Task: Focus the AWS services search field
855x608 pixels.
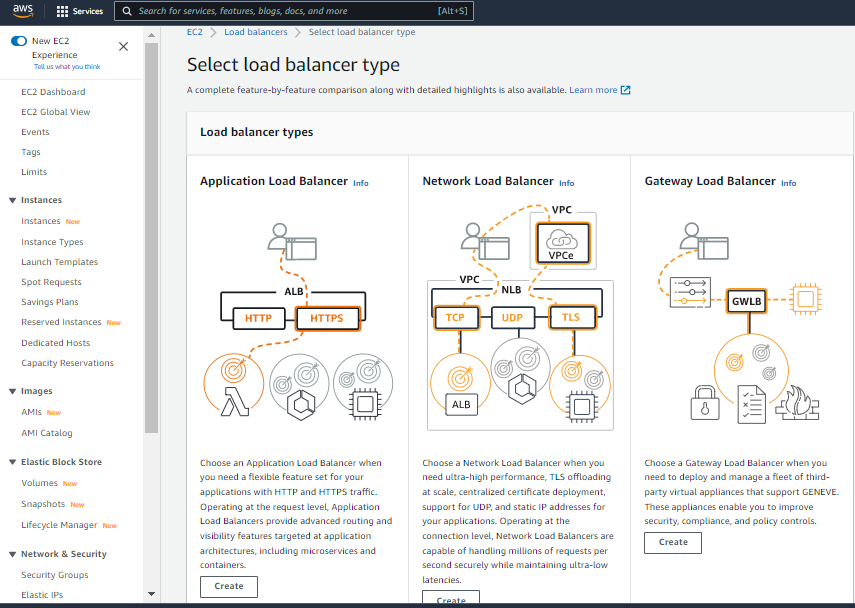Action: (294, 11)
